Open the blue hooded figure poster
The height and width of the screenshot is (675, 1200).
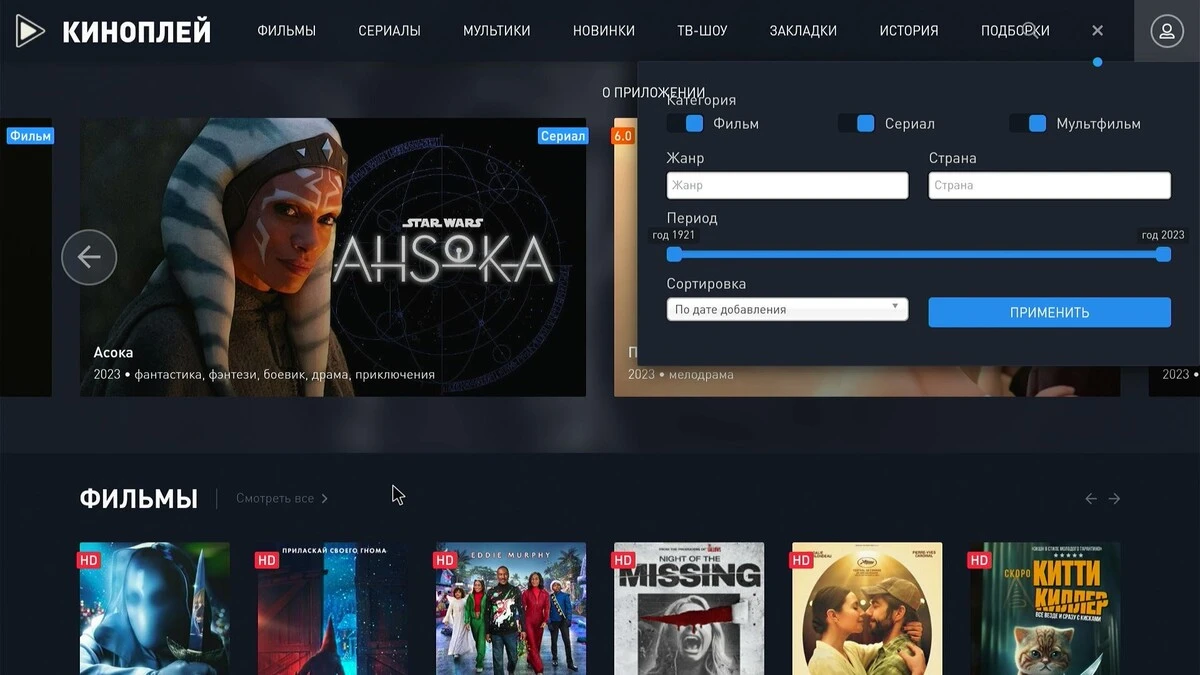click(155, 608)
